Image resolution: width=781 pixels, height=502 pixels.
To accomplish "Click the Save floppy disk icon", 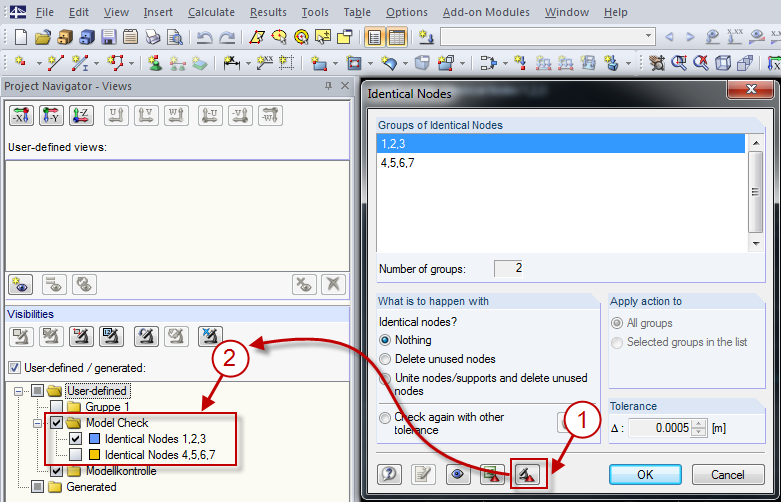I will point(108,37).
